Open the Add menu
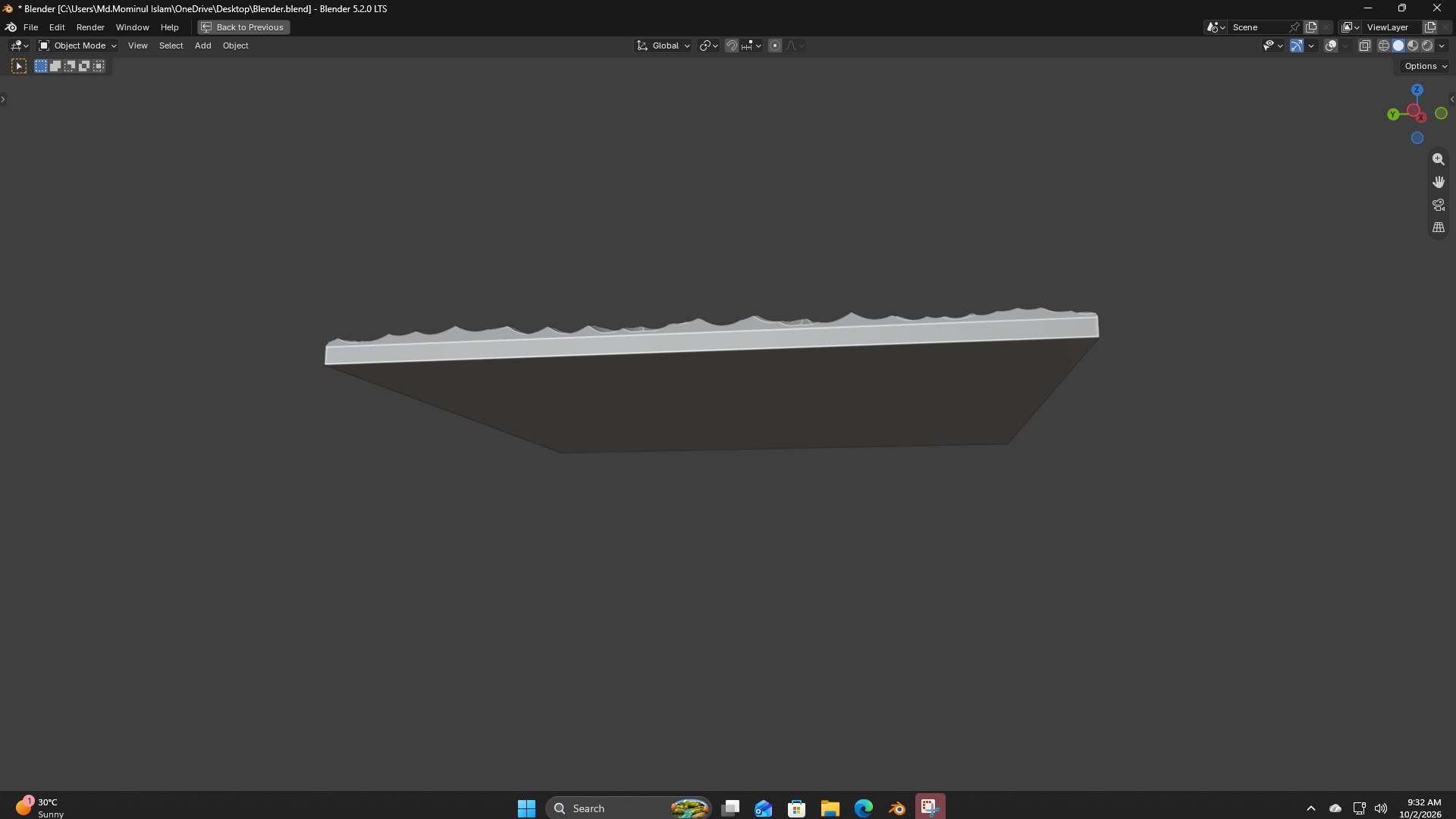Viewport: 1456px width, 819px height. point(202,45)
